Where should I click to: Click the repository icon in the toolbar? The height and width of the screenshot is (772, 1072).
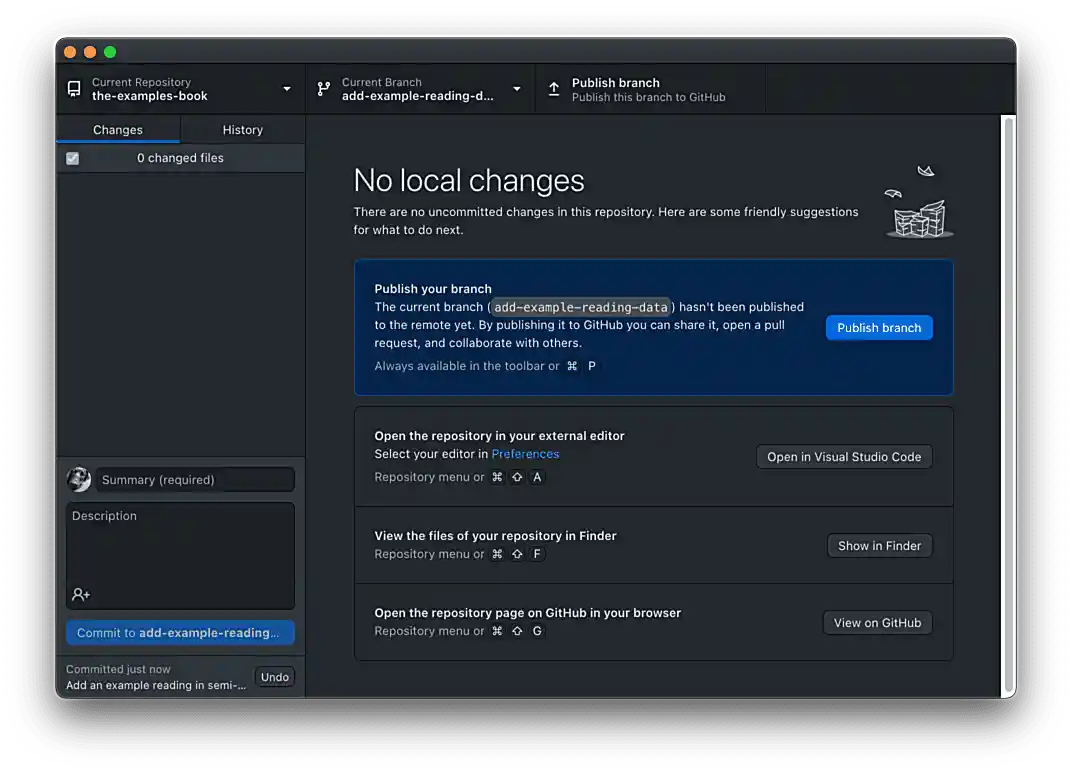pos(74,89)
